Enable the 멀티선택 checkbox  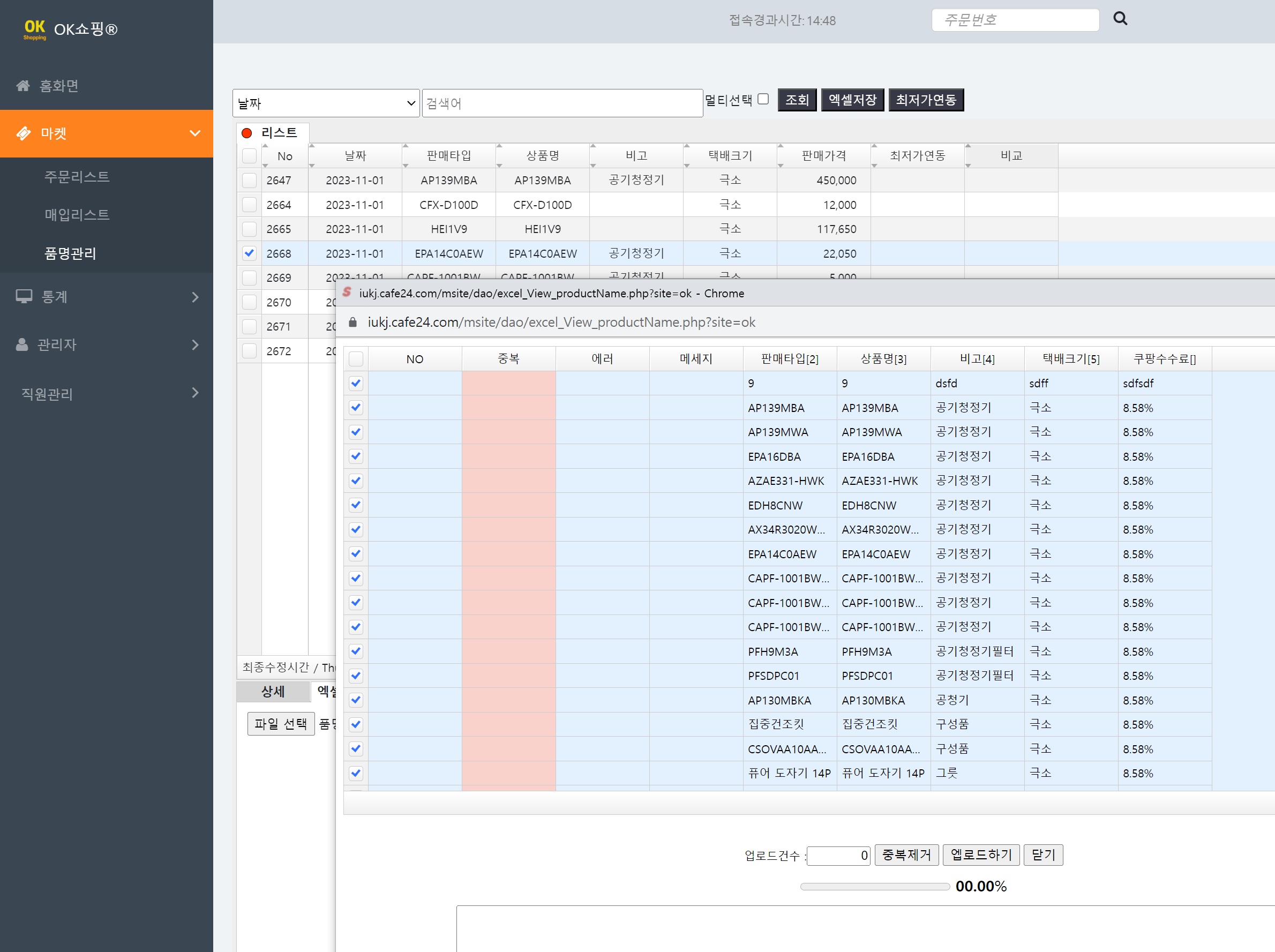pos(763,99)
